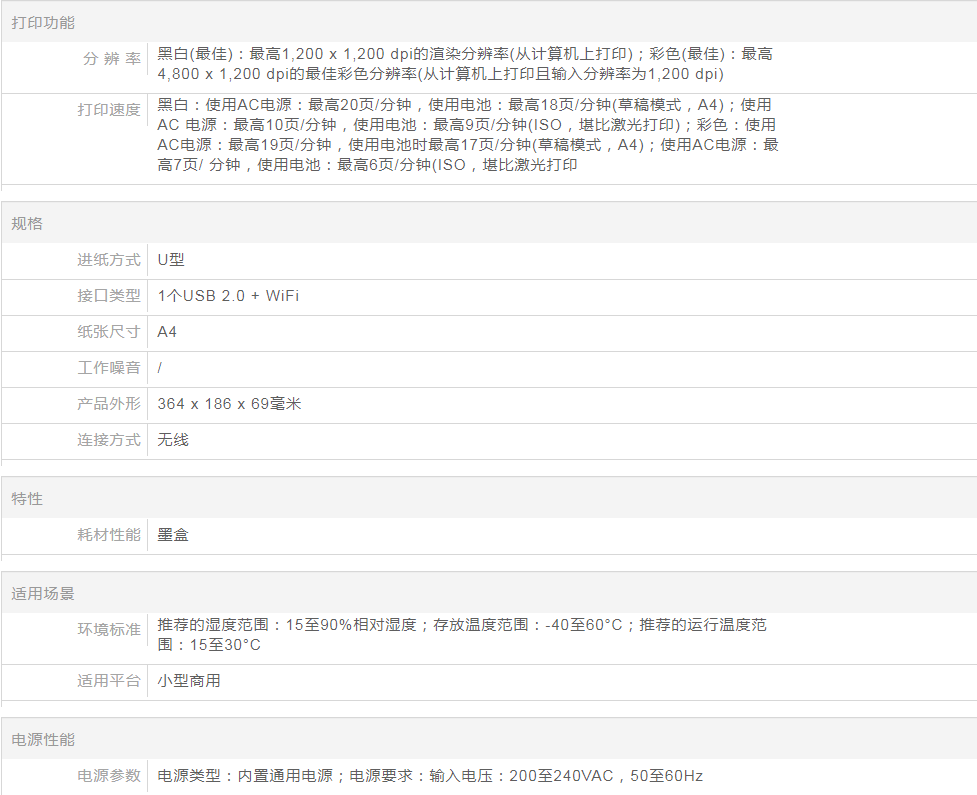Select the 纸张尺寸 label
This screenshot has width=977, height=795.
point(109,332)
